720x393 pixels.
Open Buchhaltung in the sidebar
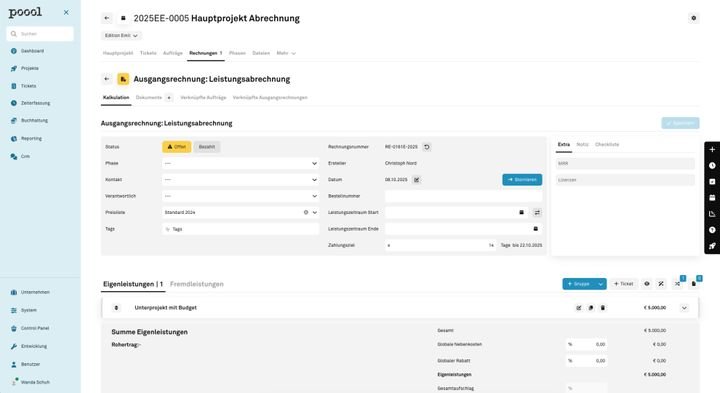tap(34, 121)
